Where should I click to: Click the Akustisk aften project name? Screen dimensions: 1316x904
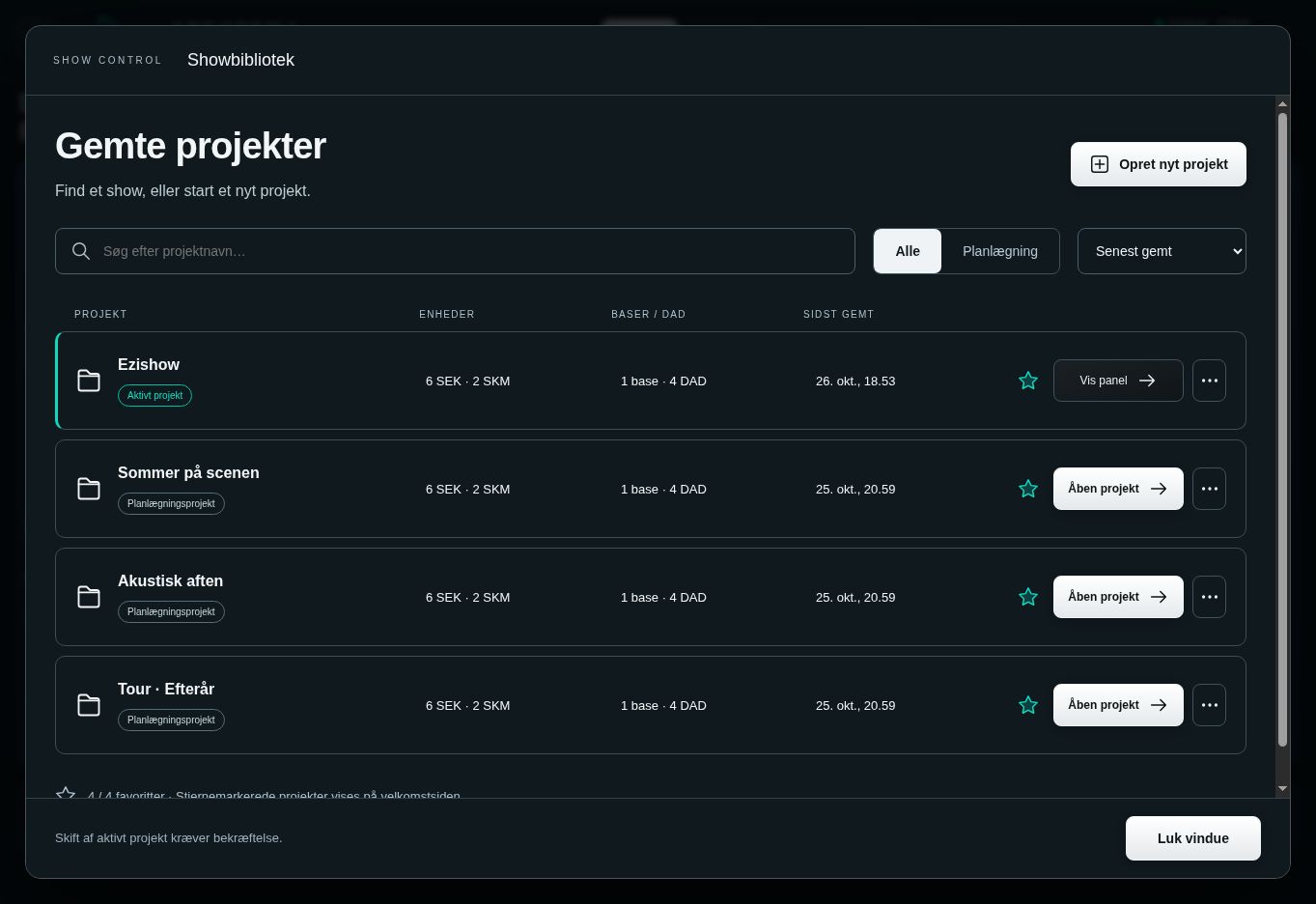(170, 580)
